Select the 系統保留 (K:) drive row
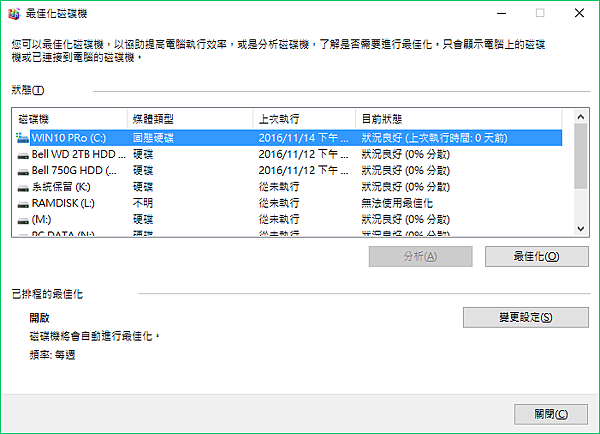This screenshot has width=600, height=434. (289, 187)
